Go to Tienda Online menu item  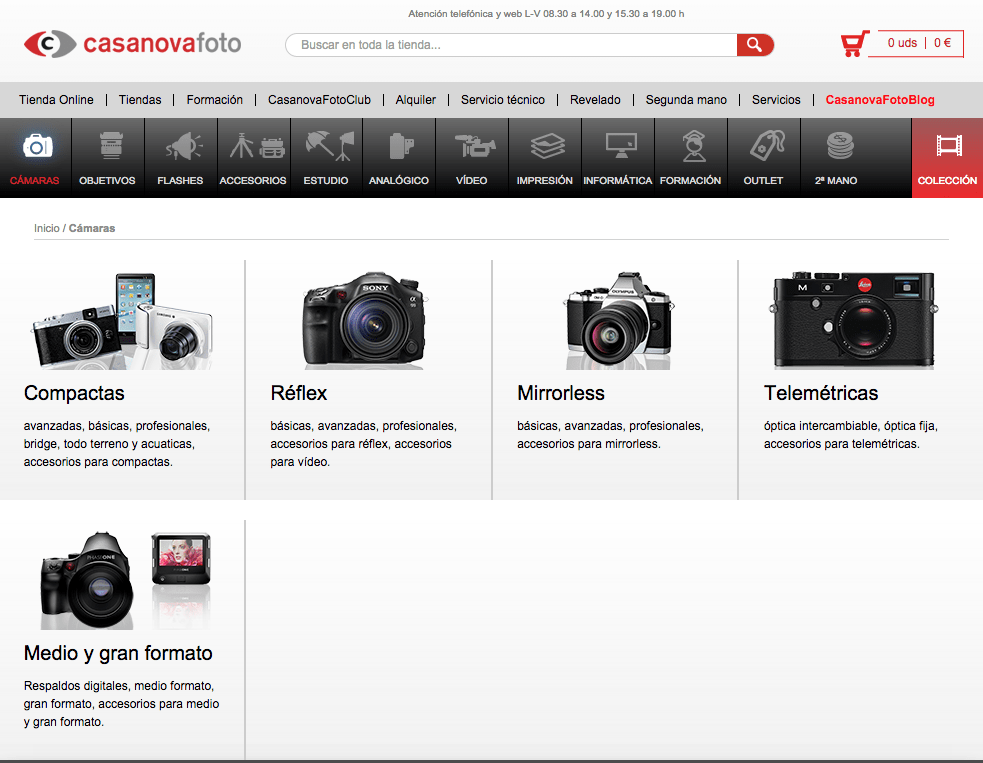click(x=56, y=100)
